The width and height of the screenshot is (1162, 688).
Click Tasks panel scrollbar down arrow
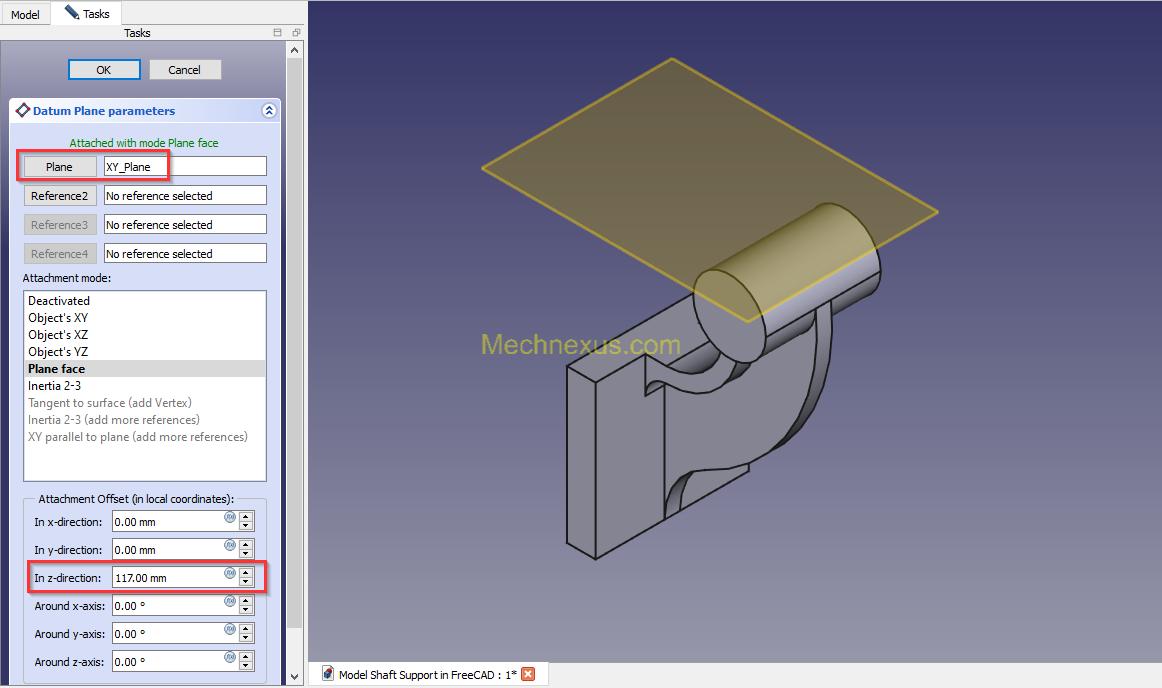coord(294,676)
